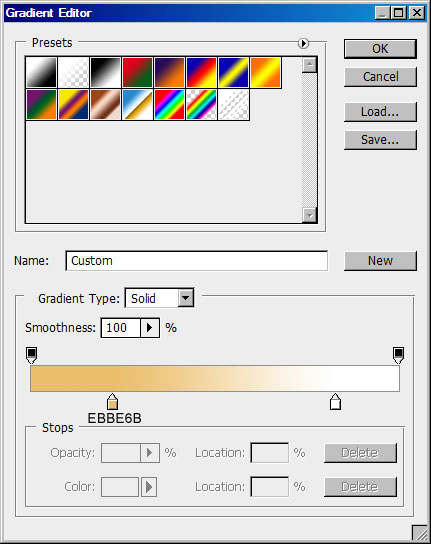Click on the gradient preview bar
The height and width of the screenshot is (544, 431).
click(215, 379)
